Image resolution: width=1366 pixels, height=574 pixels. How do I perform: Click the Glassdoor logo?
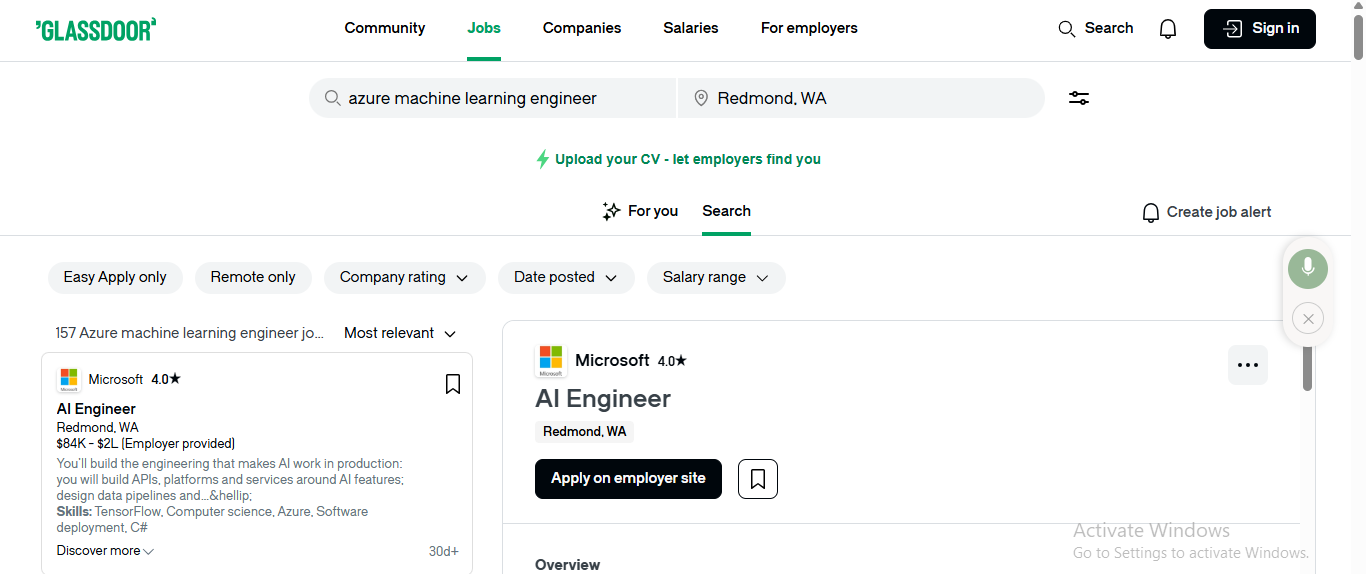click(96, 29)
